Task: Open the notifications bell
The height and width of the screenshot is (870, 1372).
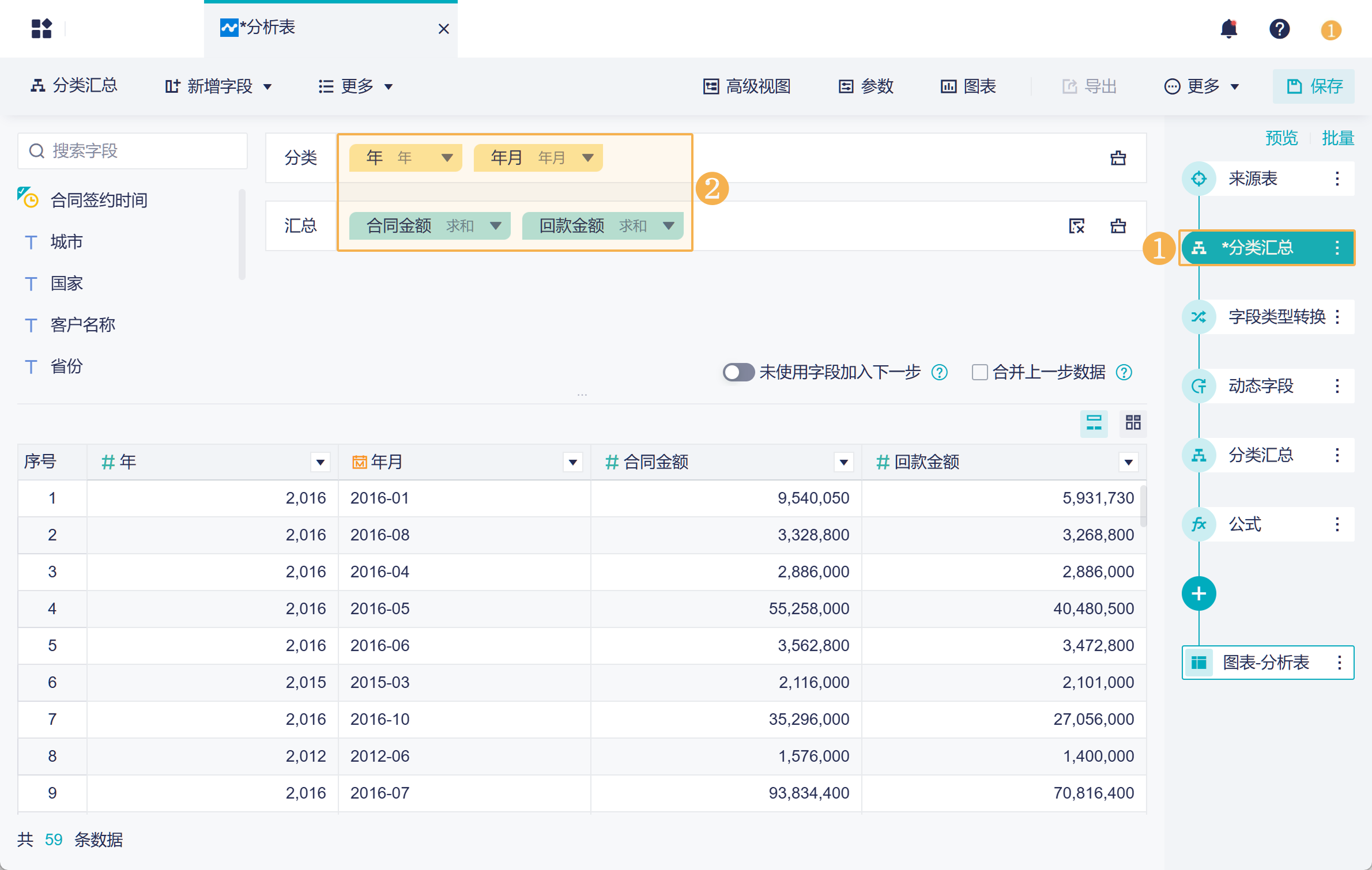Action: point(1229,28)
